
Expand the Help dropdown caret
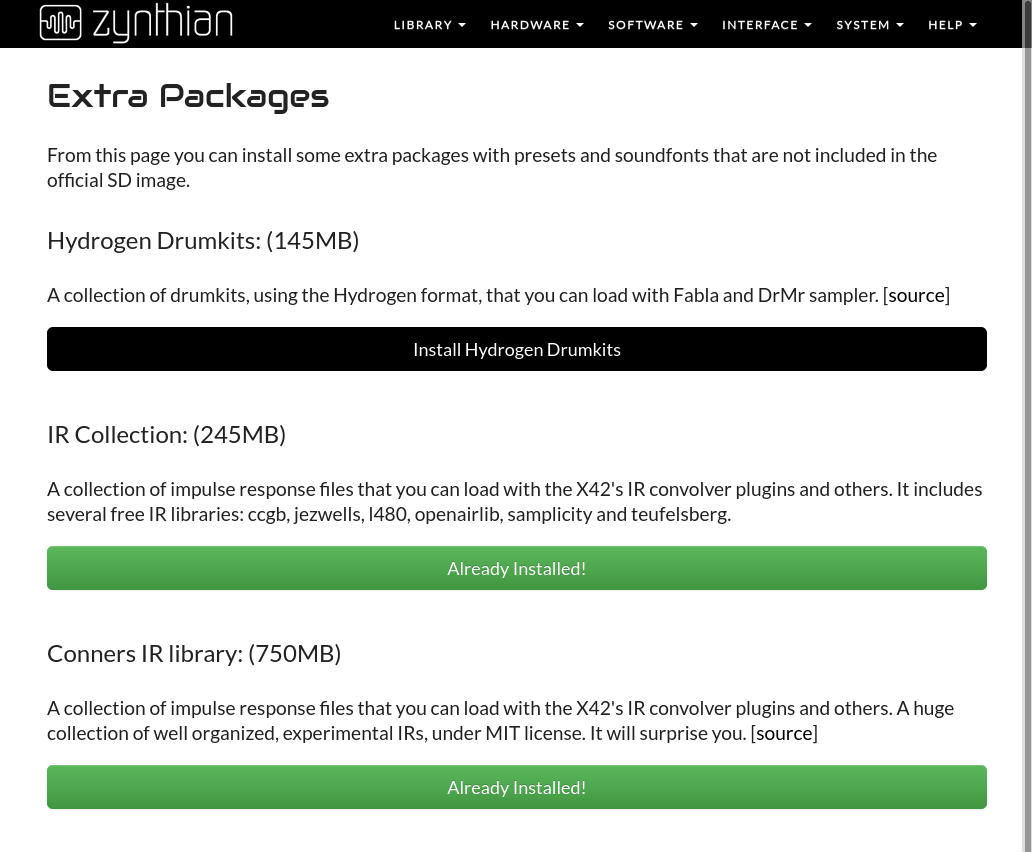(x=973, y=25)
